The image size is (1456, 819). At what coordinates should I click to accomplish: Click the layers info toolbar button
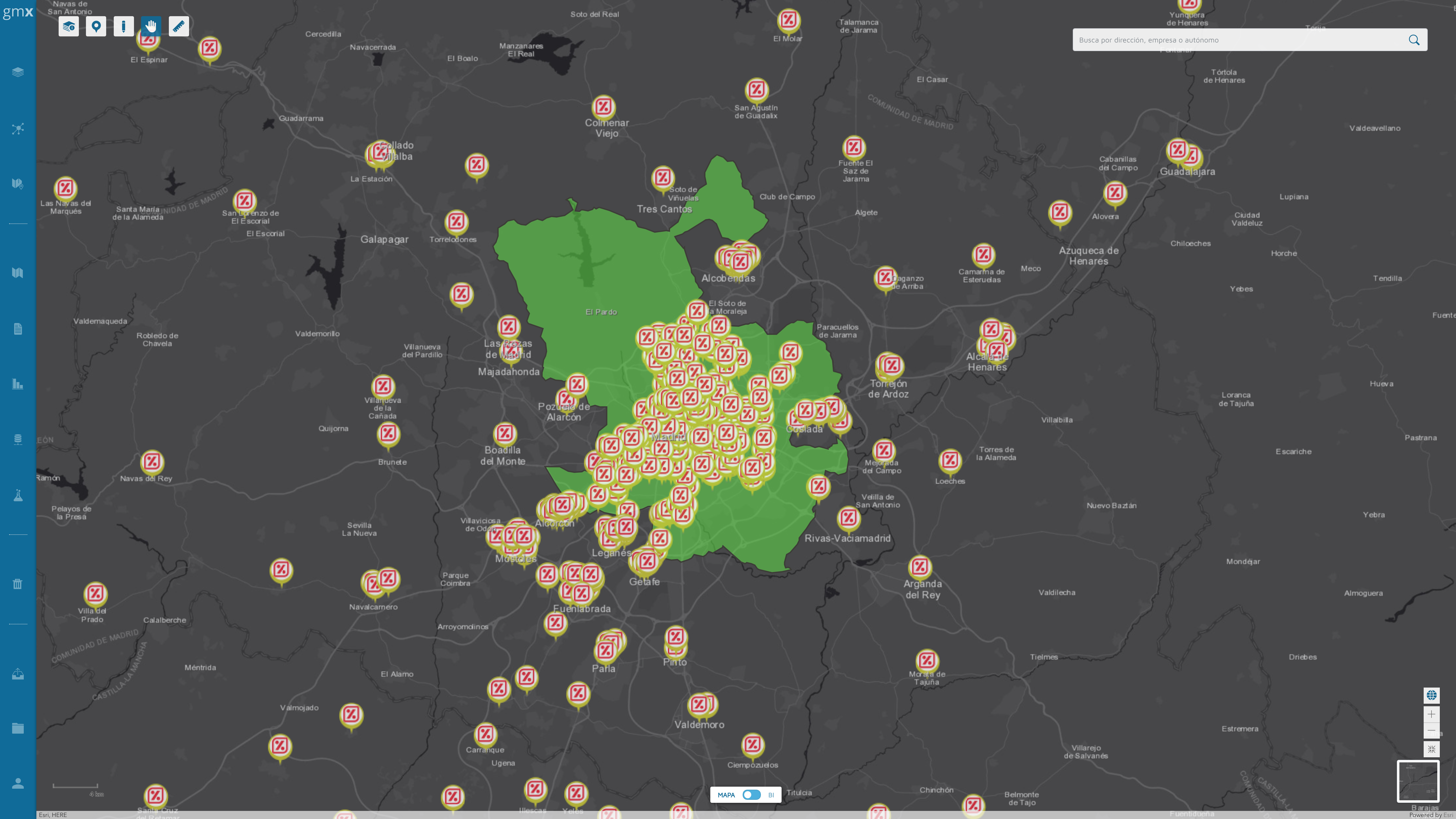click(69, 27)
